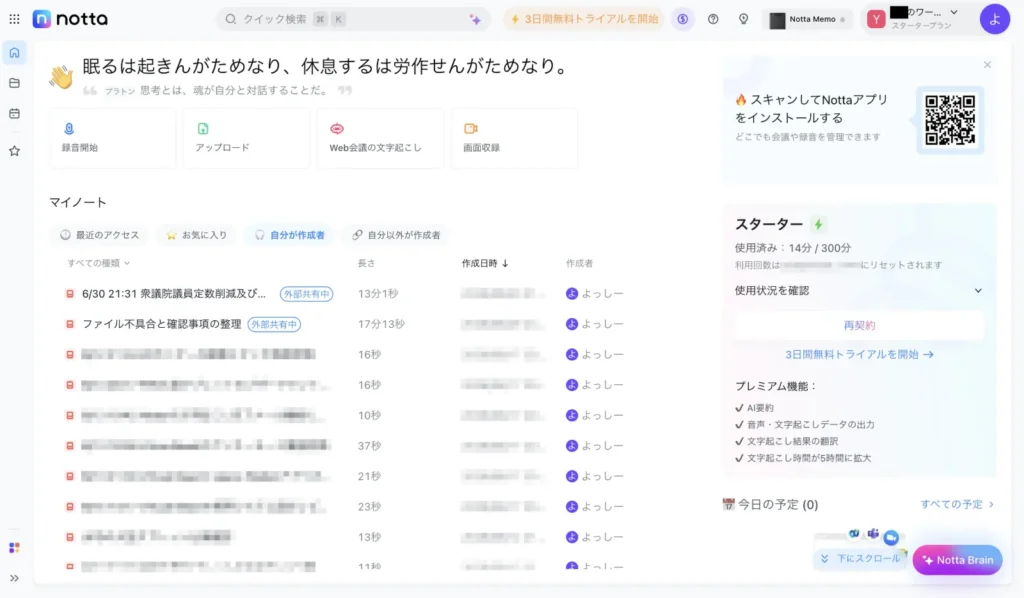Click the Notta logo
Image resolution: width=1024 pixels, height=598 pixels.
pos(71,19)
